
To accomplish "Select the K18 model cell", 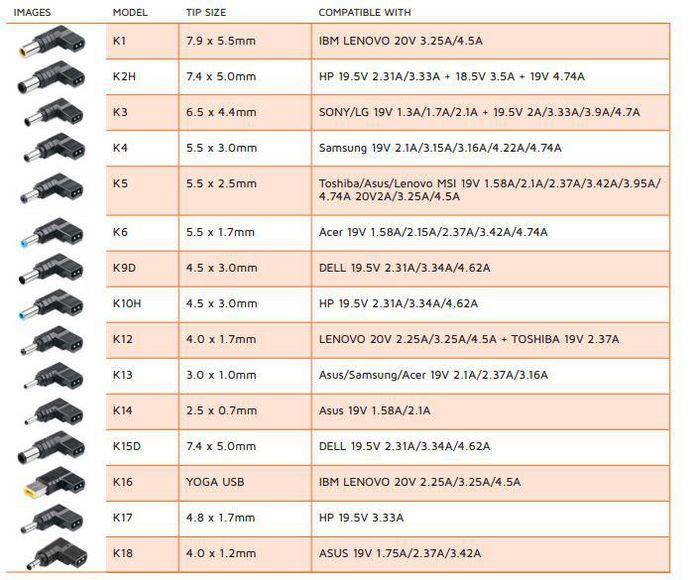I will click(142, 554).
